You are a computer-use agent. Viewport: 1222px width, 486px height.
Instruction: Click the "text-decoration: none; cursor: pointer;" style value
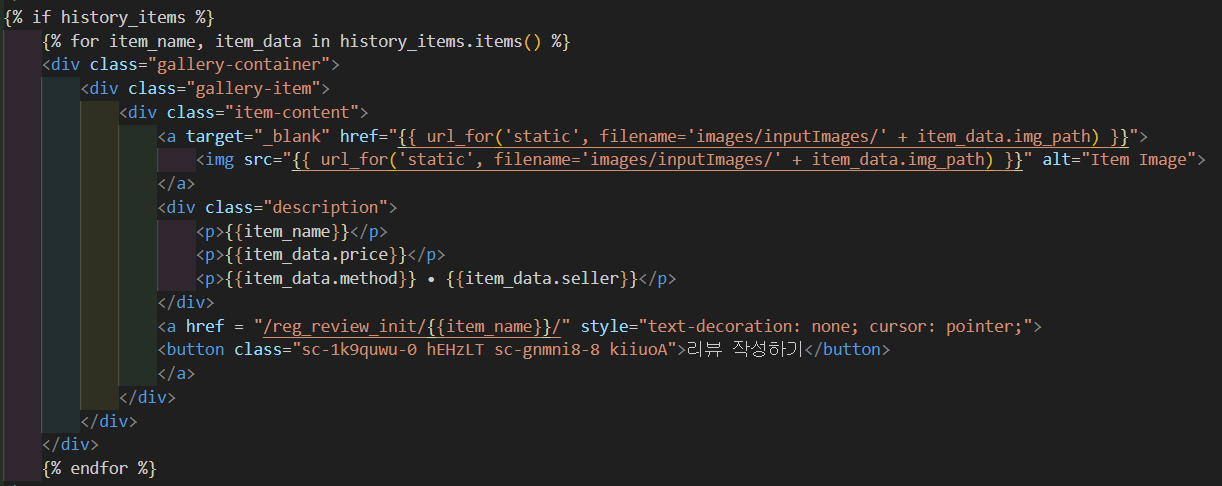[x=835, y=327]
